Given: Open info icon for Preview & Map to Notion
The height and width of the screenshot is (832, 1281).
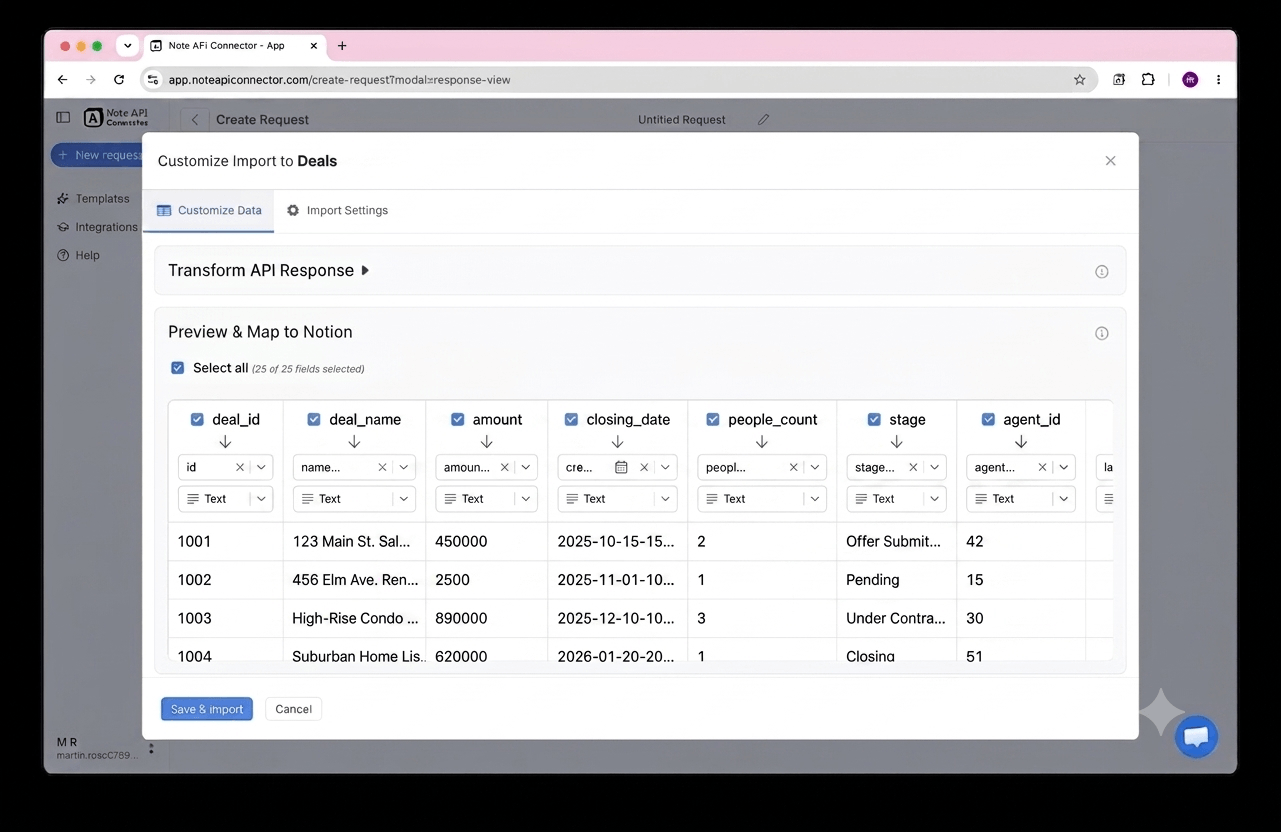Looking at the screenshot, I should [x=1102, y=333].
